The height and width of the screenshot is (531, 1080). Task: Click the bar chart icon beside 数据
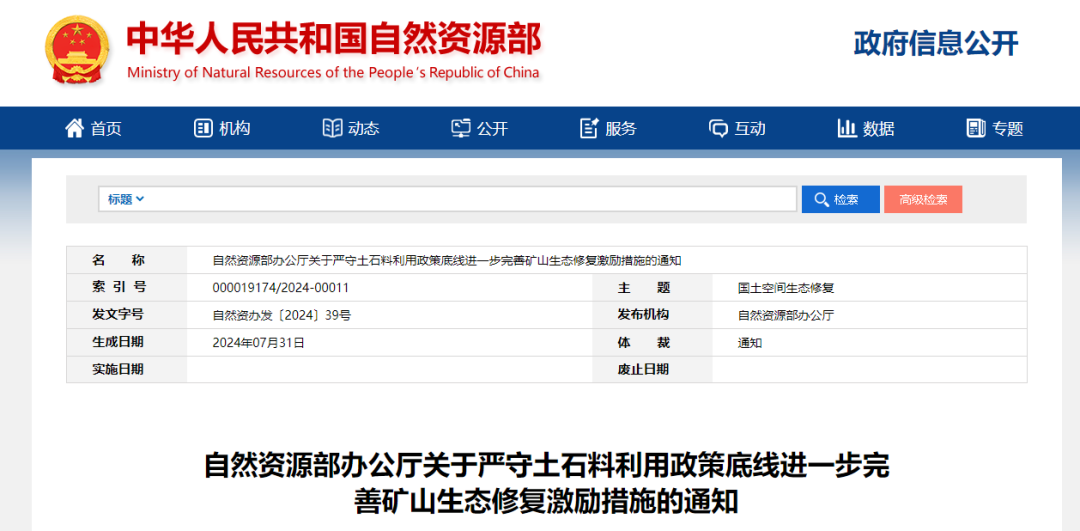pyautogui.click(x=847, y=128)
